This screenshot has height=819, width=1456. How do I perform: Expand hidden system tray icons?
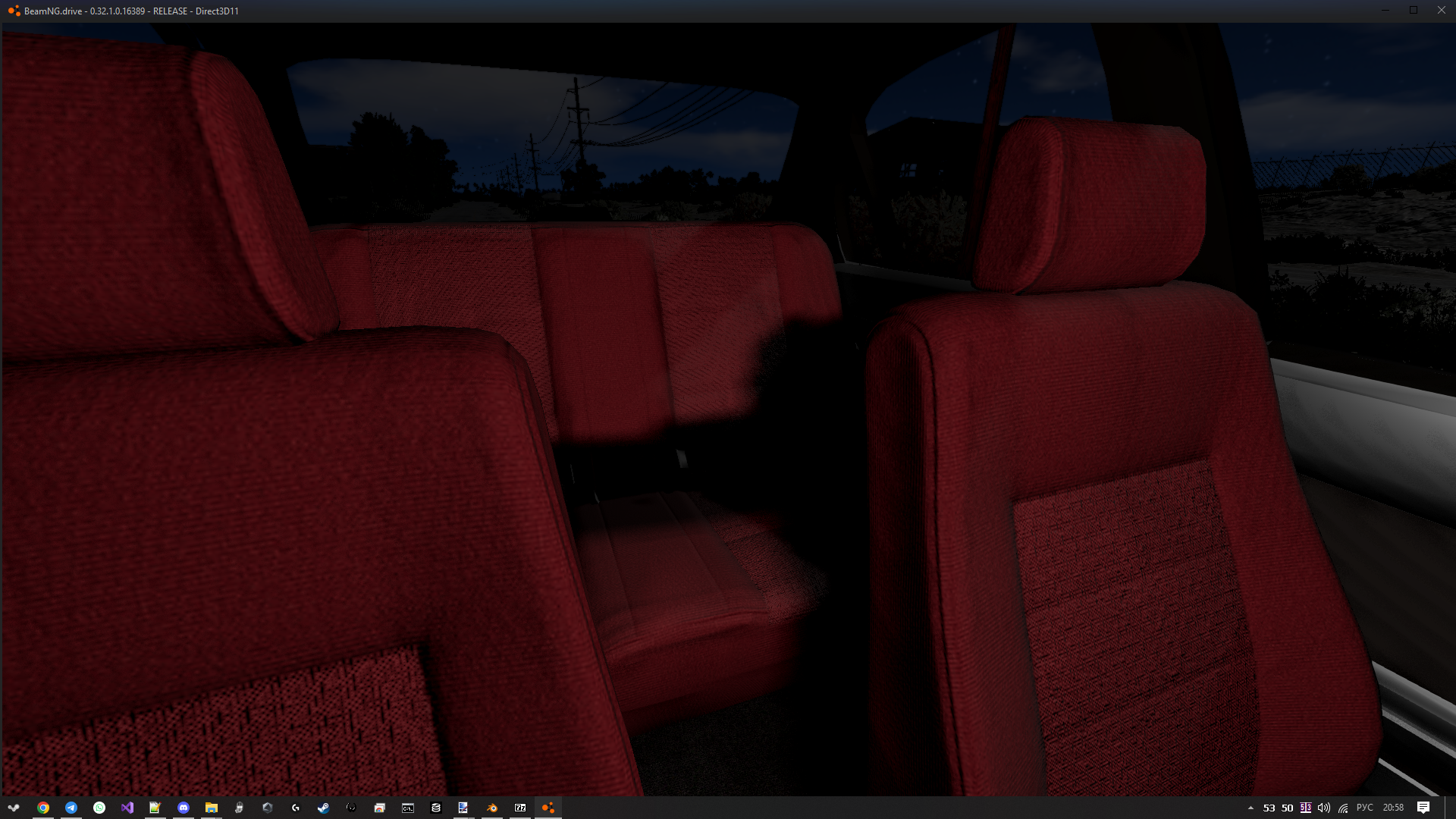click(1250, 808)
